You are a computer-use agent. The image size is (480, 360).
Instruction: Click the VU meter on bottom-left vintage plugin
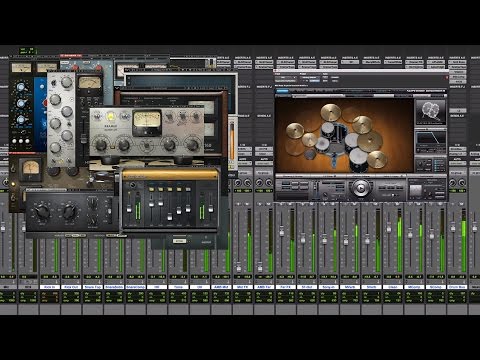(x=31, y=168)
